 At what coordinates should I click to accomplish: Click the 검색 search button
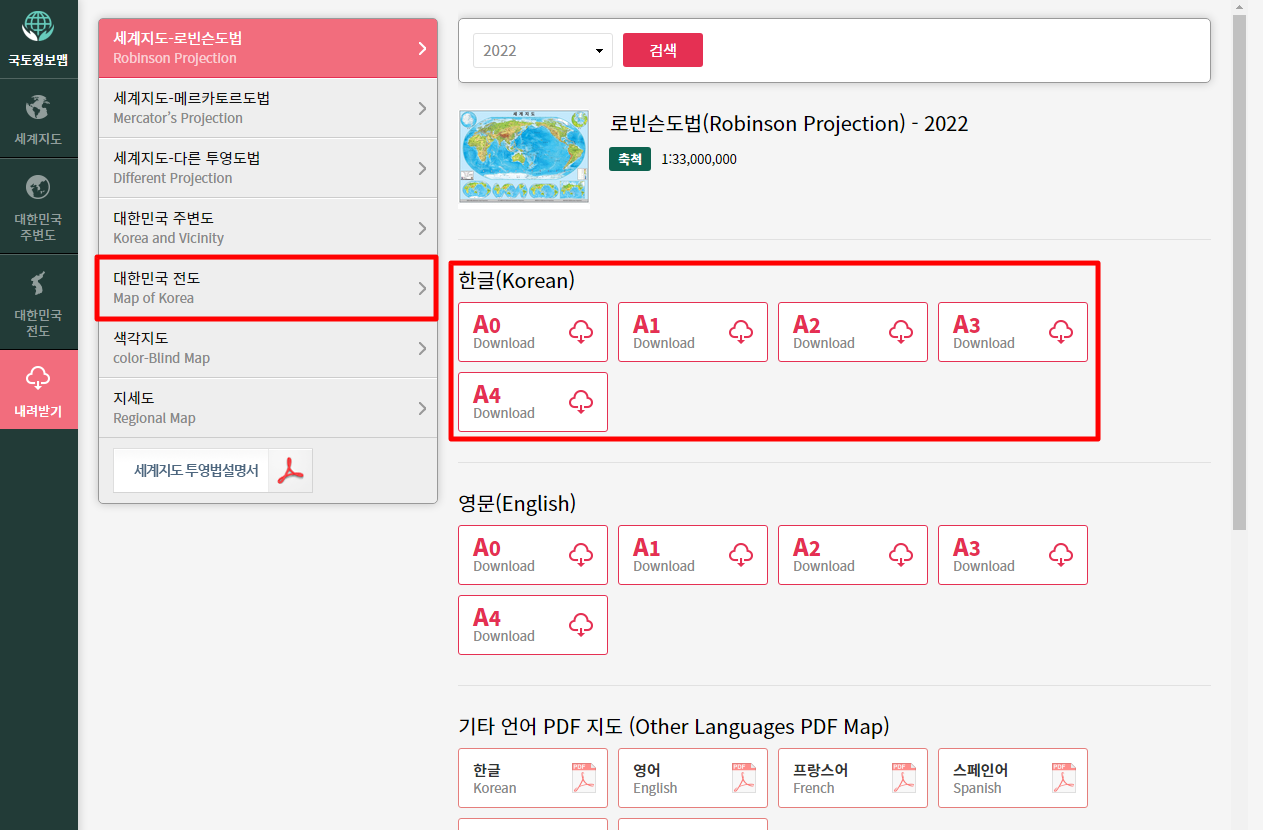click(663, 50)
